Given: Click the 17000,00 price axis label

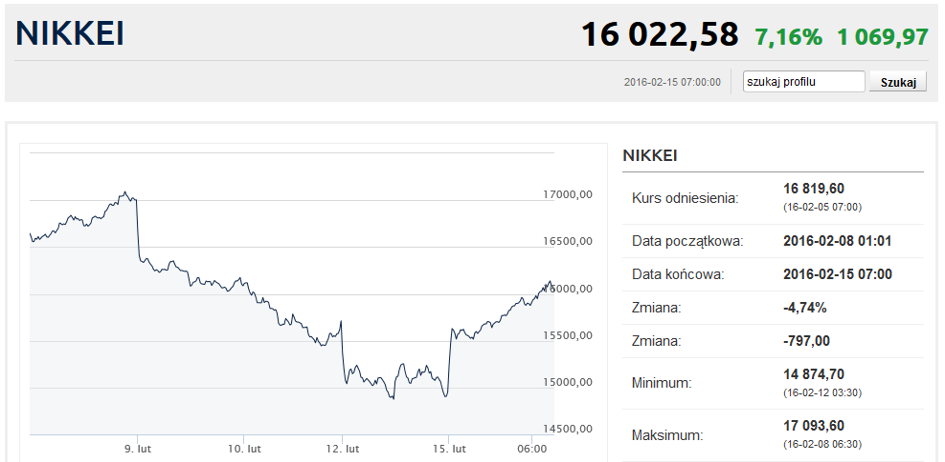Looking at the screenshot, I should [566, 195].
